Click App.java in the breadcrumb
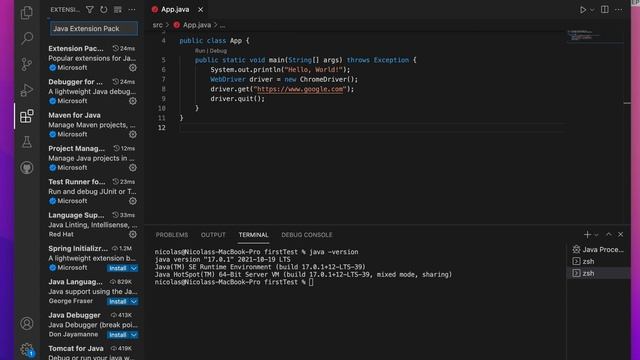The image size is (640, 360). tap(197, 25)
